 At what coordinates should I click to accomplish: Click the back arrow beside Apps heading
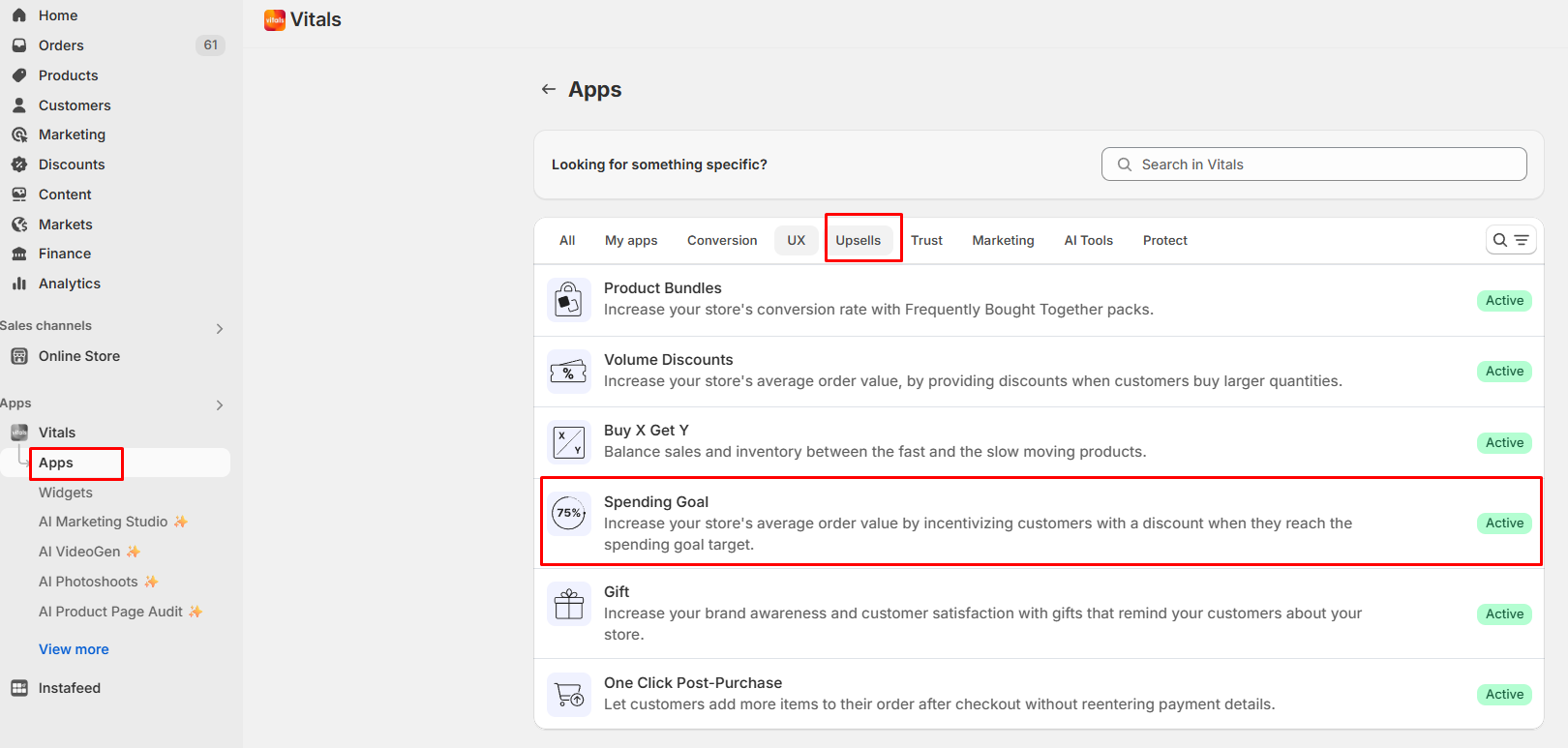coord(549,89)
